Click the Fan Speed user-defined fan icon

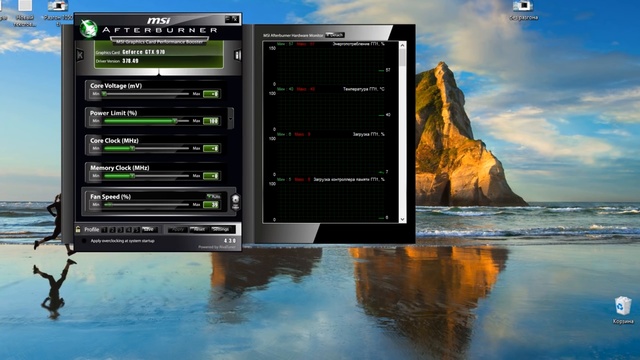pos(236,202)
